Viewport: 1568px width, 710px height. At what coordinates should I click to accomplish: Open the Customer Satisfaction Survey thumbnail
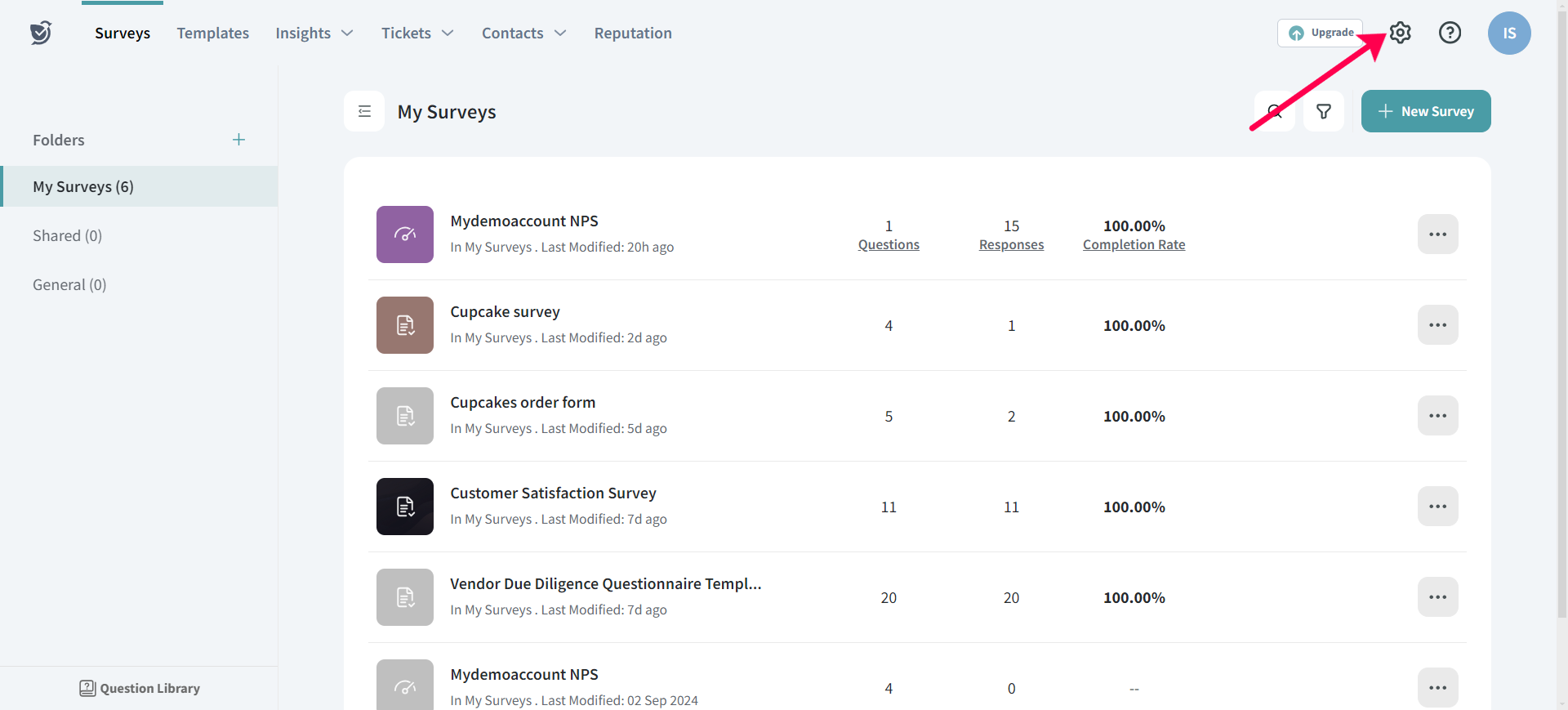405,507
